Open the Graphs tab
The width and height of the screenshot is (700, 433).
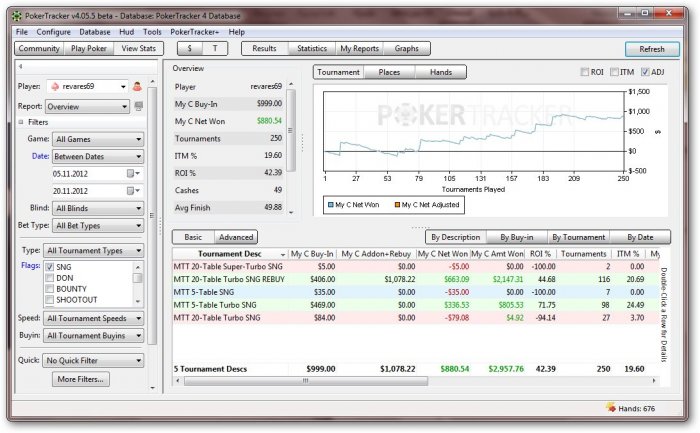pos(407,48)
